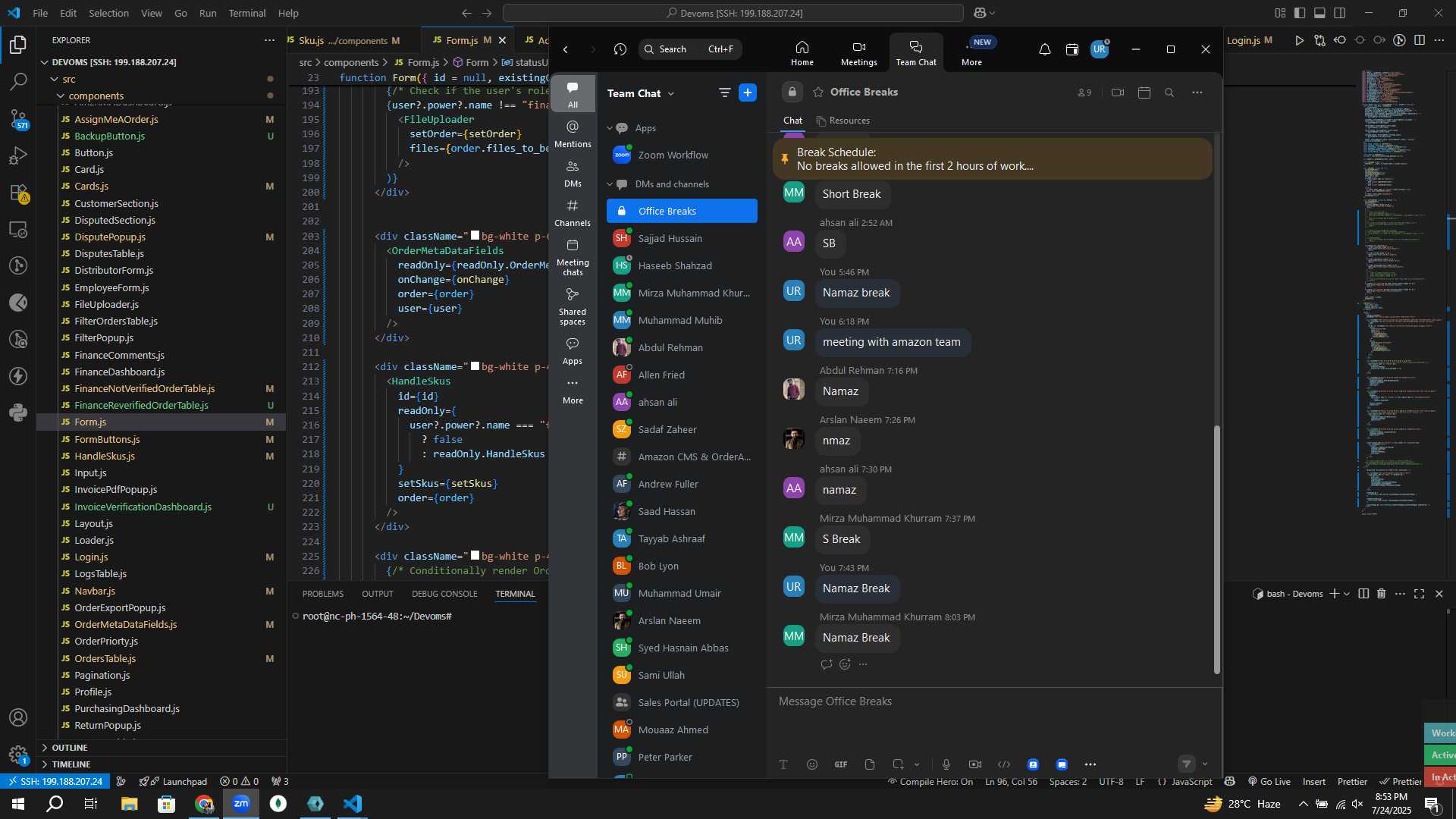Open Python extension icon in activity bar
Screen dimensions: 1456x819
[18, 413]
